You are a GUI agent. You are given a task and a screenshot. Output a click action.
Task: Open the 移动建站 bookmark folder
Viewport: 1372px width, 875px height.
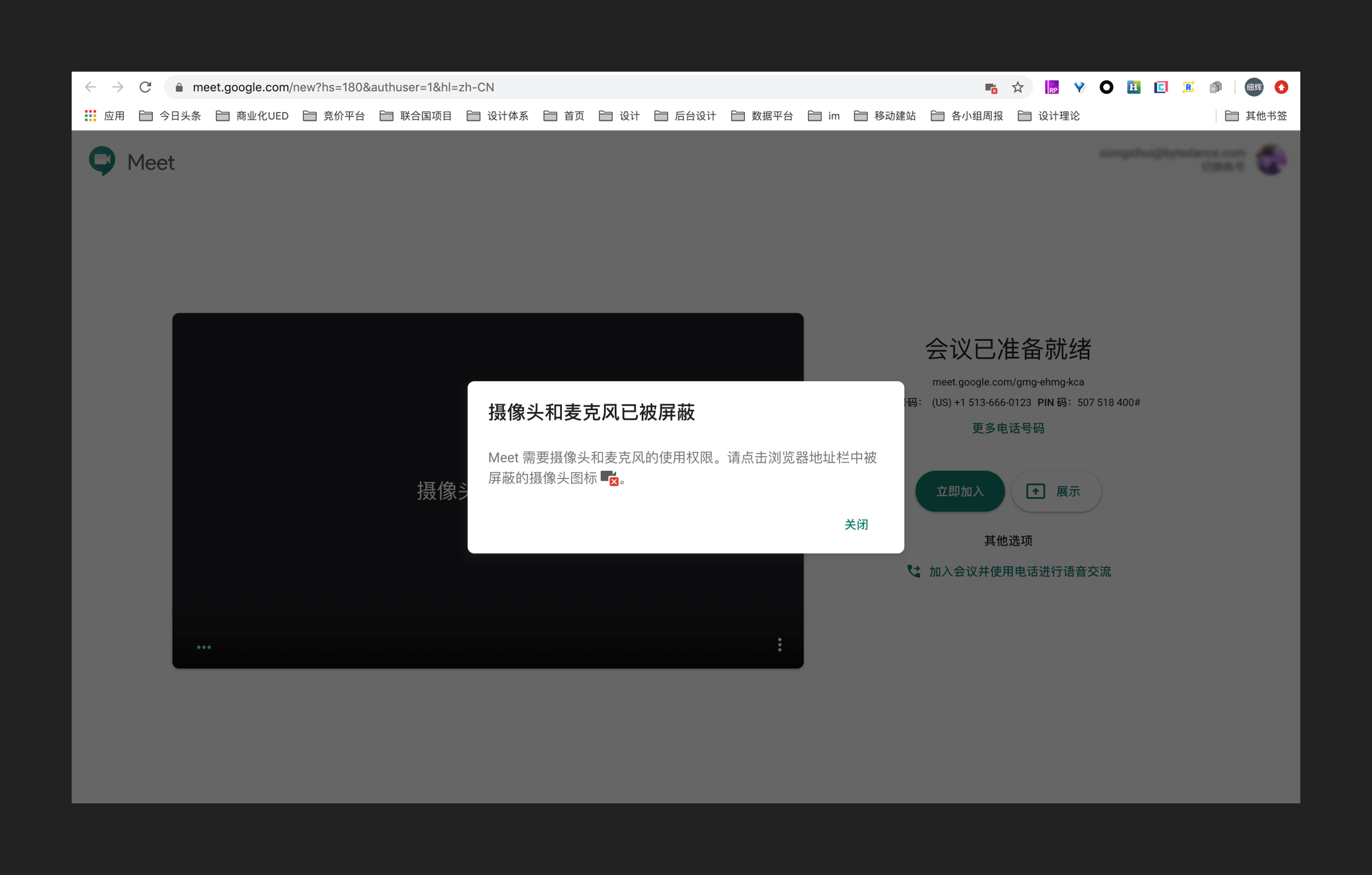[x=885, y=116]
